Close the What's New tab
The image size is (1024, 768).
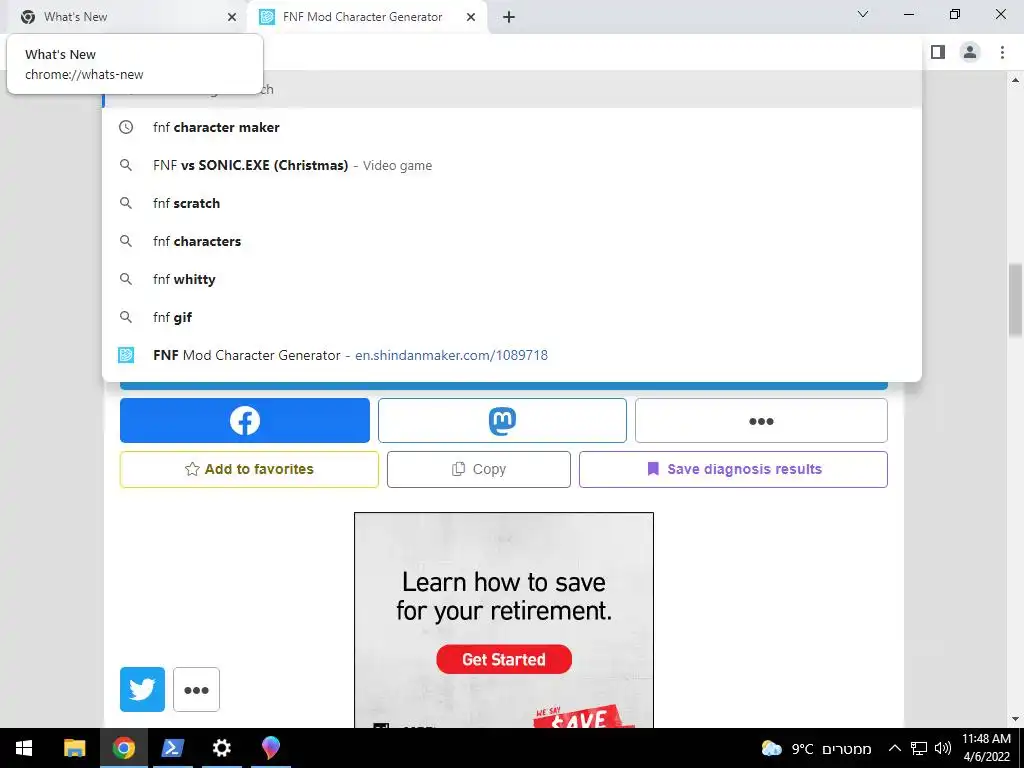[232, 17]
